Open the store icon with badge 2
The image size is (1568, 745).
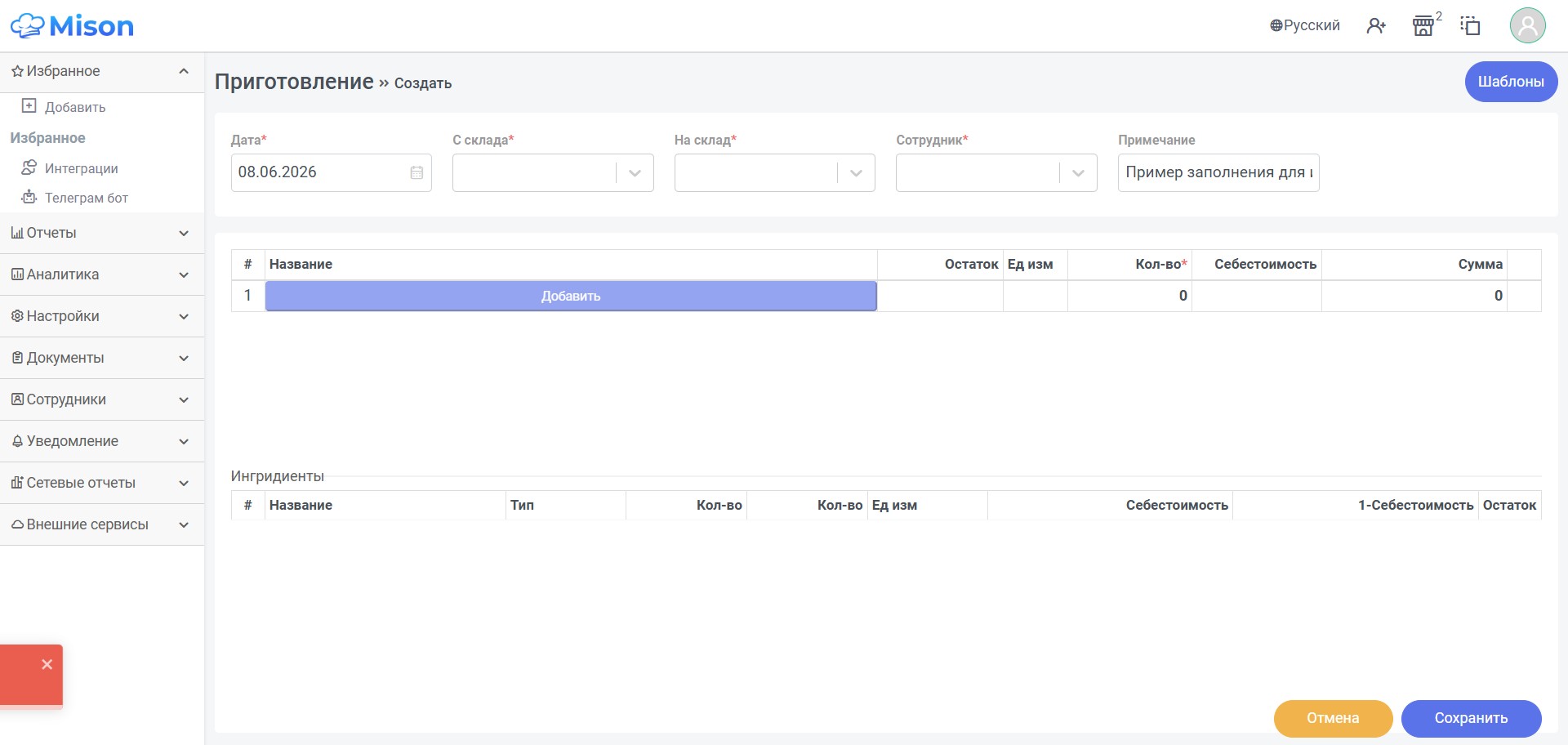coord(1424,25)
